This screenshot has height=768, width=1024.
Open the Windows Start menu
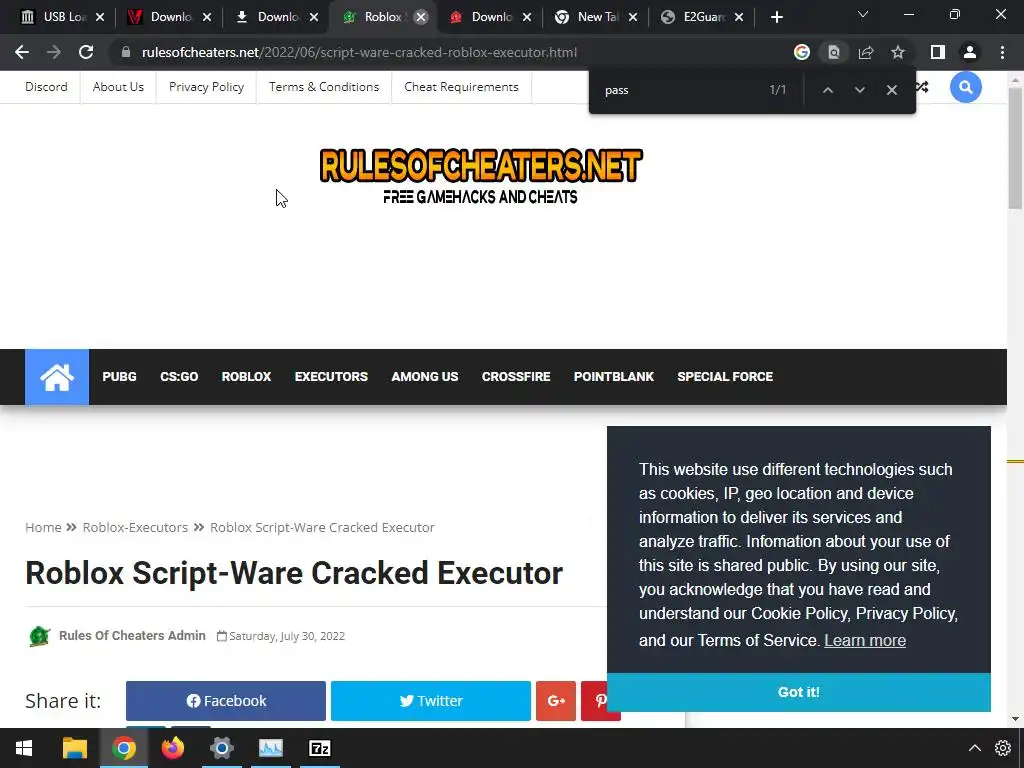pyautogui.click(x=24, y=748)
